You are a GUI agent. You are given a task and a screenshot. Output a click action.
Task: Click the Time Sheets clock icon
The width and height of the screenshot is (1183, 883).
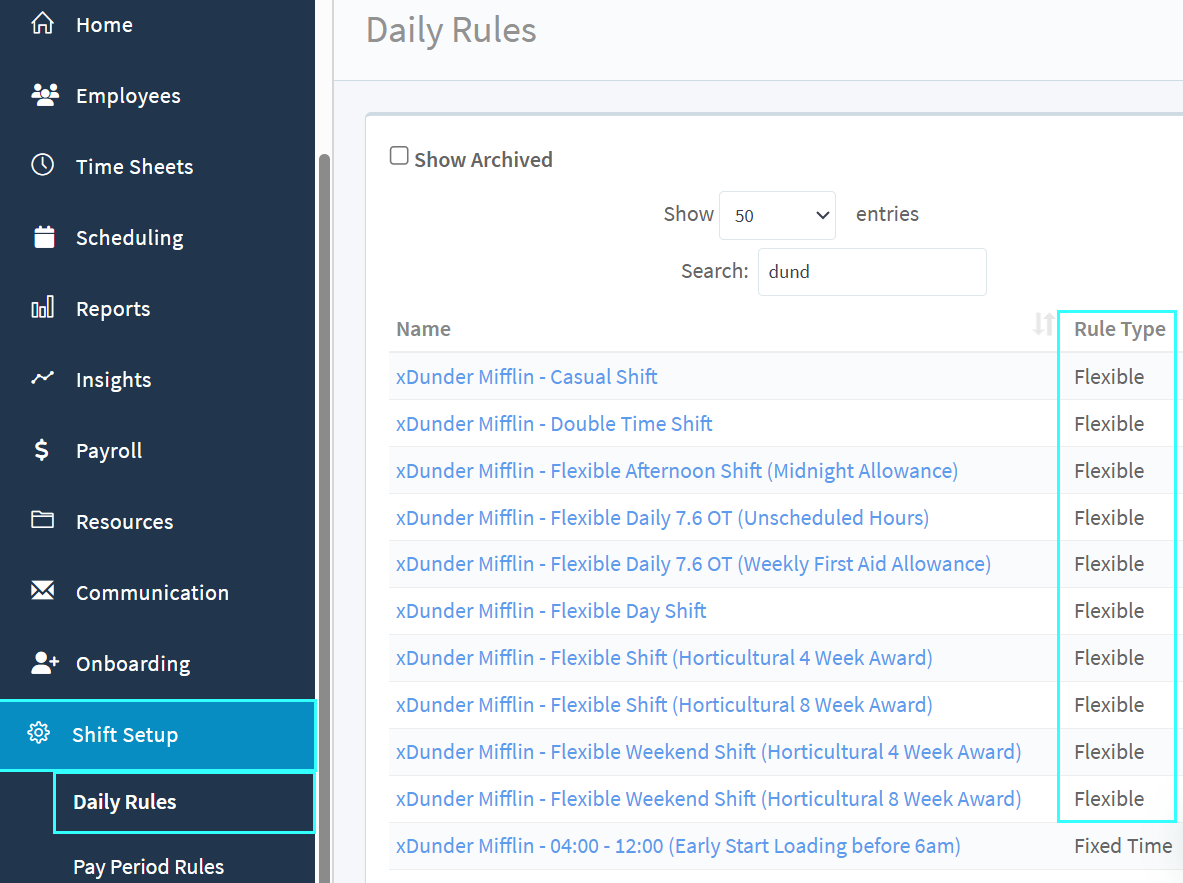[42, 165]
